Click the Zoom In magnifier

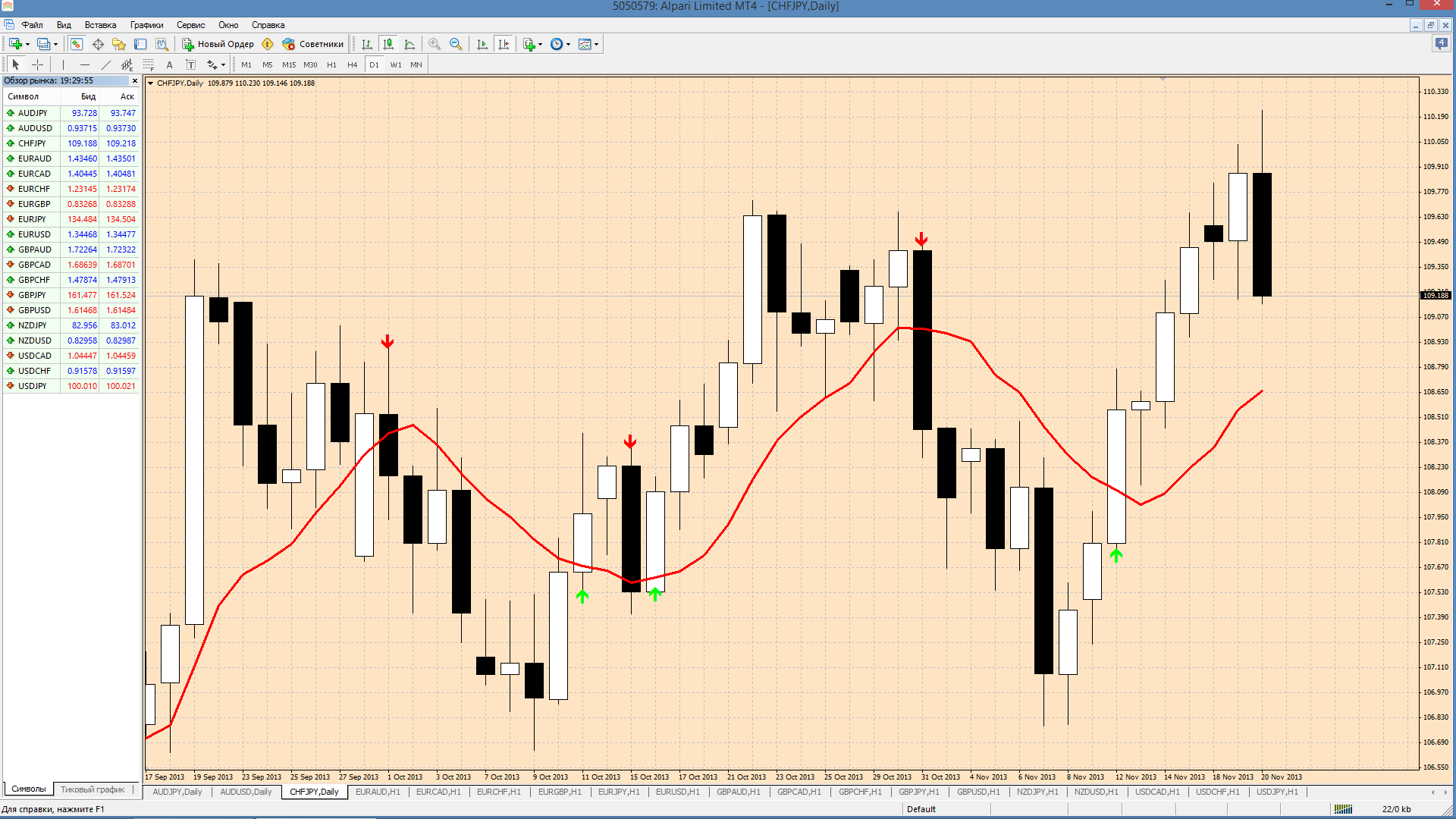coord(435,44)
